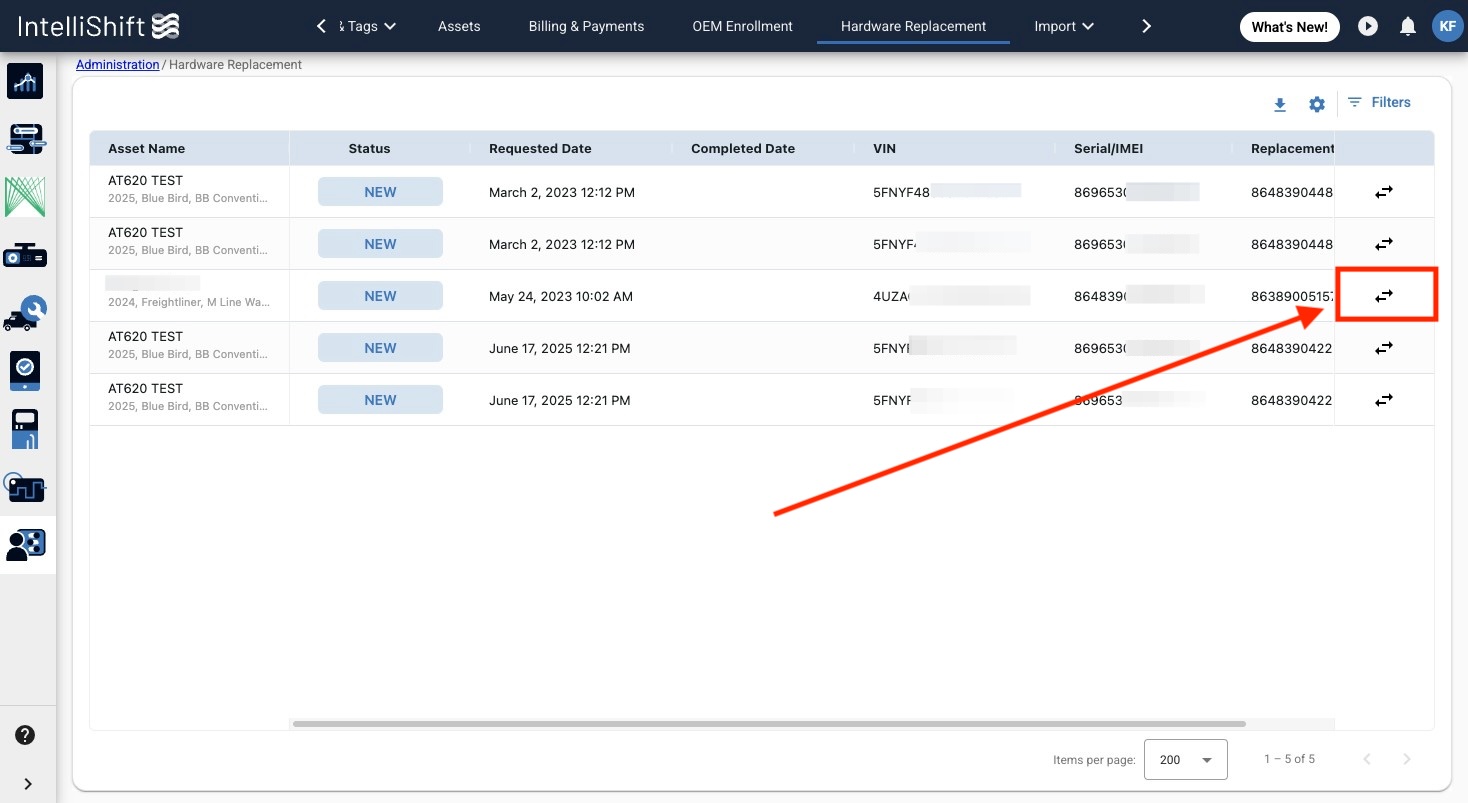1468x803 pixels.
Task: Open the Tags dropdown tab
Action: click(367, 26)
